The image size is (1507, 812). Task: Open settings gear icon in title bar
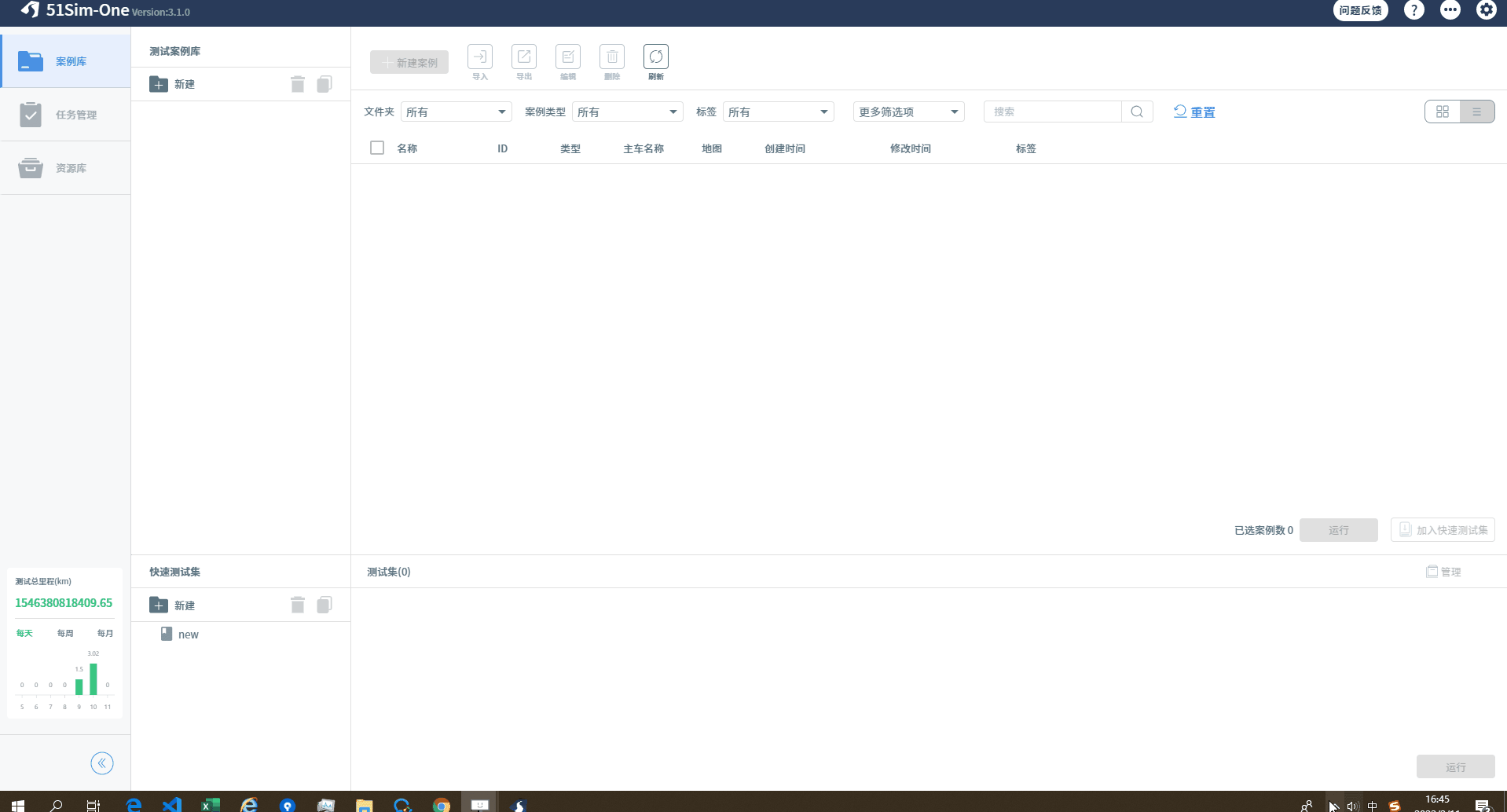(x=1486, y=10)
